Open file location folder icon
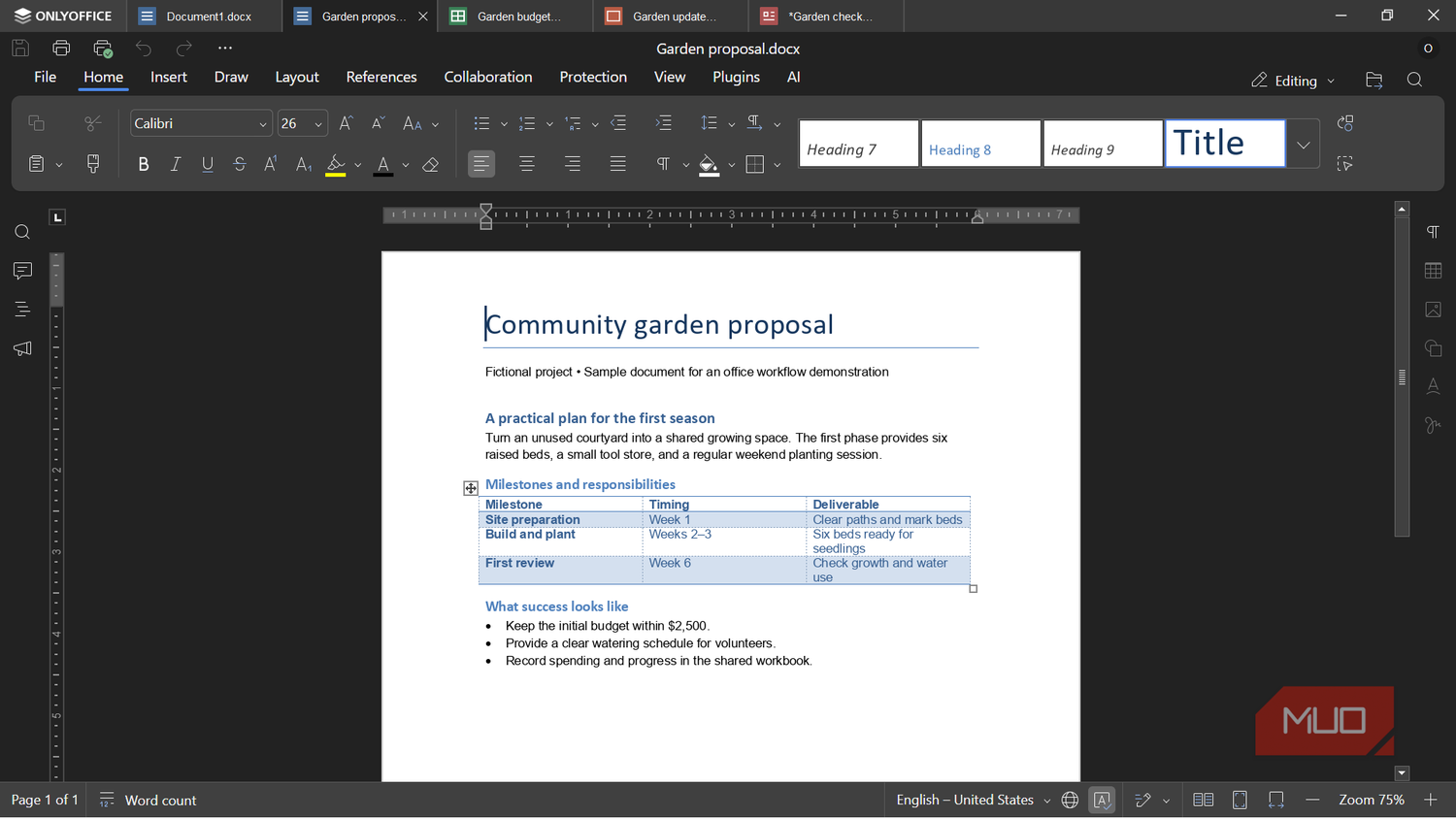 pyautogui.click(x=1373, y=81)
